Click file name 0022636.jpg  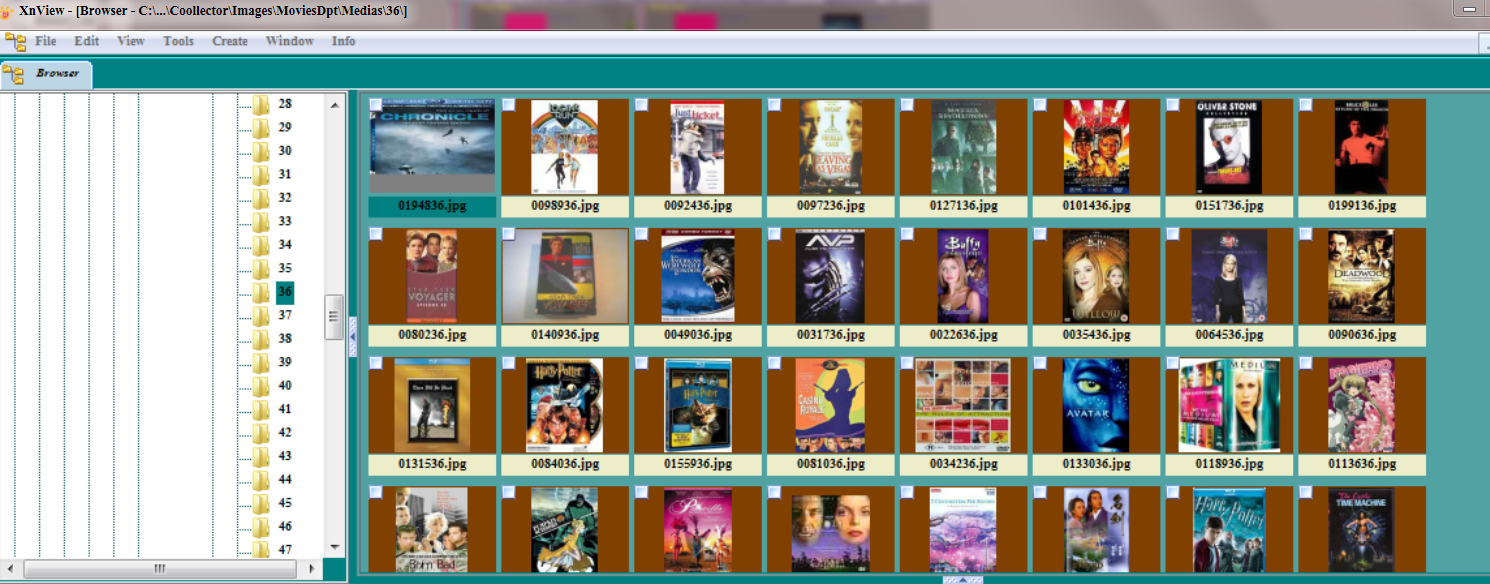coord(964,335)
